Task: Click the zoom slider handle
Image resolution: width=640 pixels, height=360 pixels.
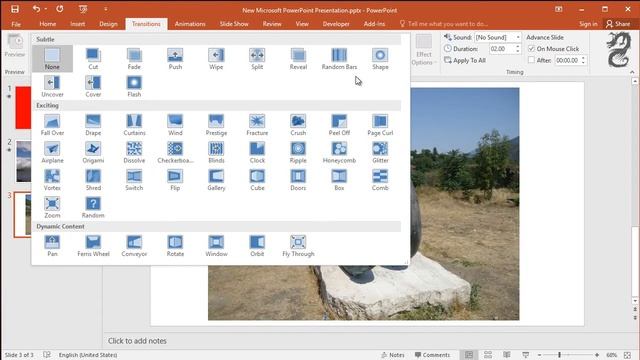Action: pyautogui.click(x=559, y=355)
